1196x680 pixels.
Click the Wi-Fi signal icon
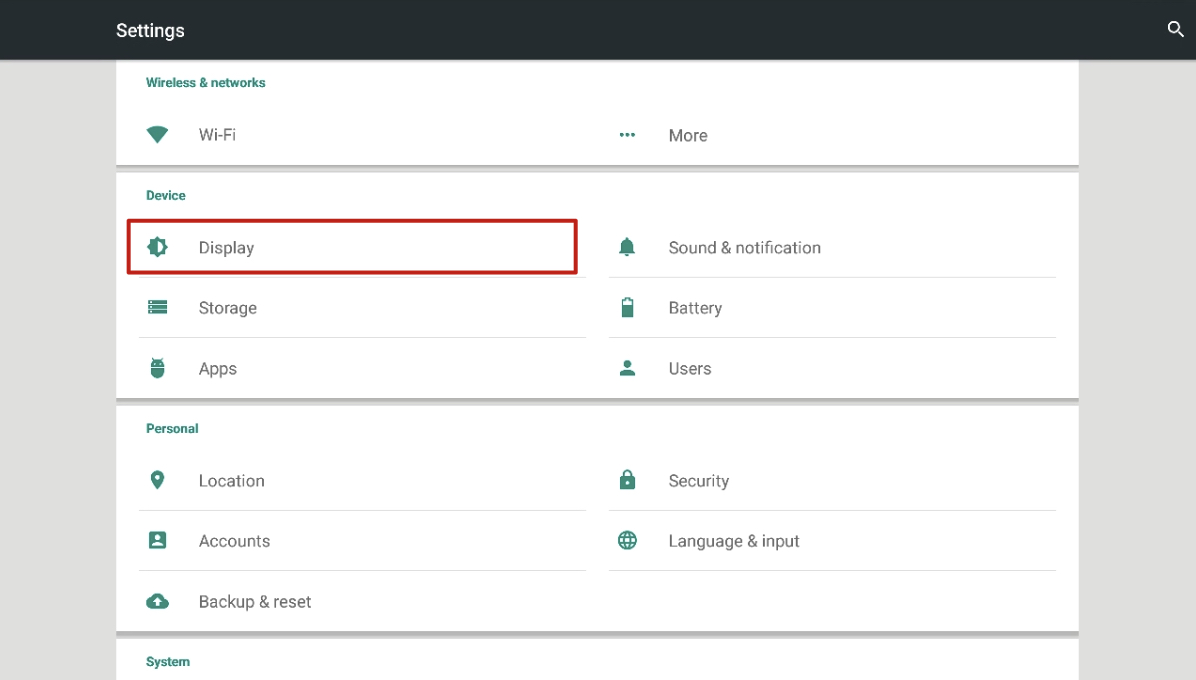click(x=157, y=135)
